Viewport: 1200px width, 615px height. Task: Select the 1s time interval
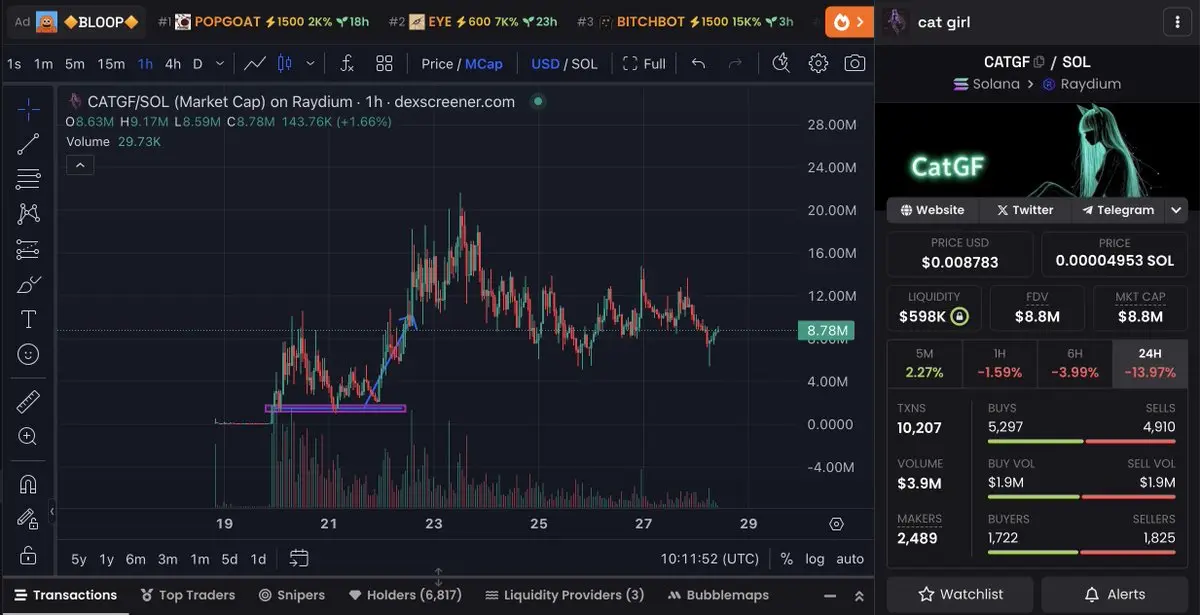[x=14, y=63]
